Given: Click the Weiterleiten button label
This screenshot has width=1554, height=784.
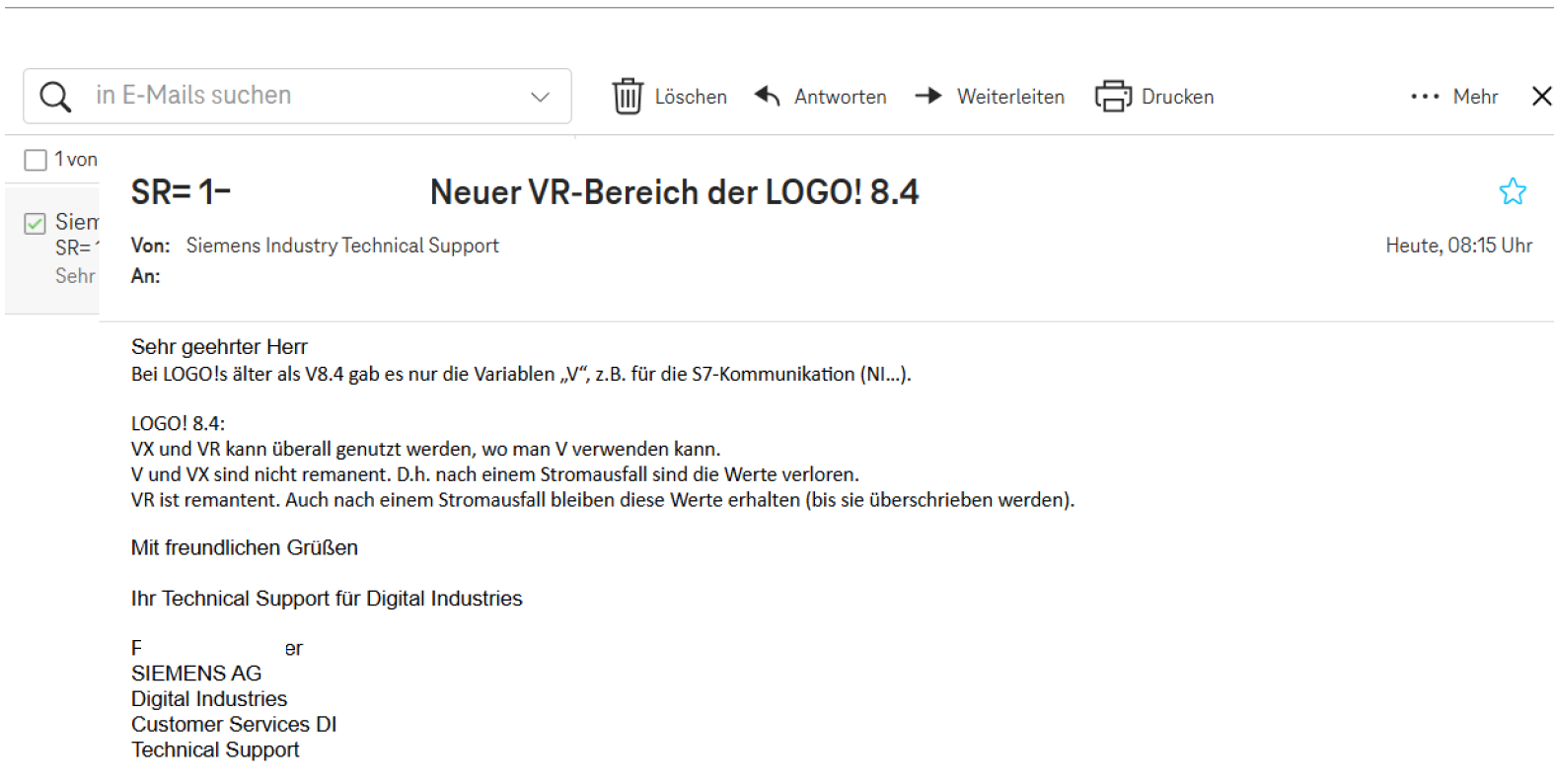Looking at the screenshot, I should 1010,97.
